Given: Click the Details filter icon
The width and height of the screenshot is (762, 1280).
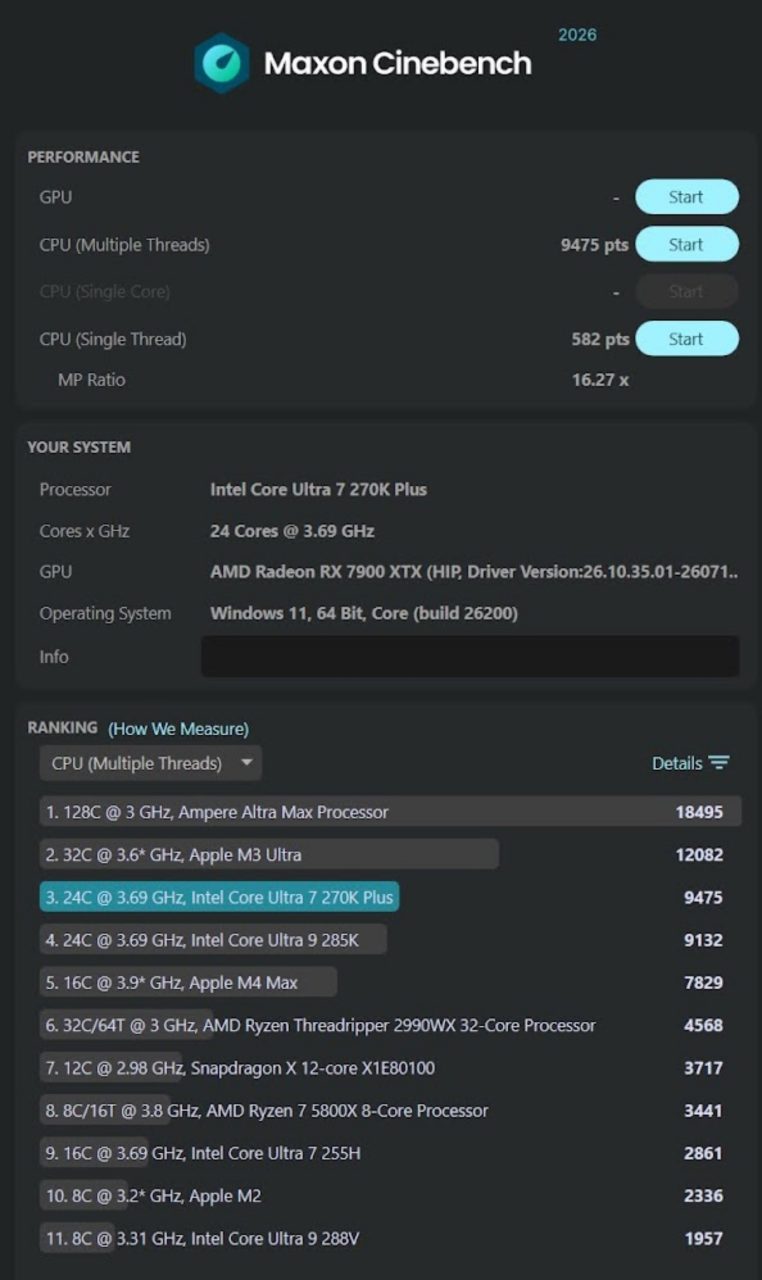Looking at the screenshot, I should (x=719, y=763).
